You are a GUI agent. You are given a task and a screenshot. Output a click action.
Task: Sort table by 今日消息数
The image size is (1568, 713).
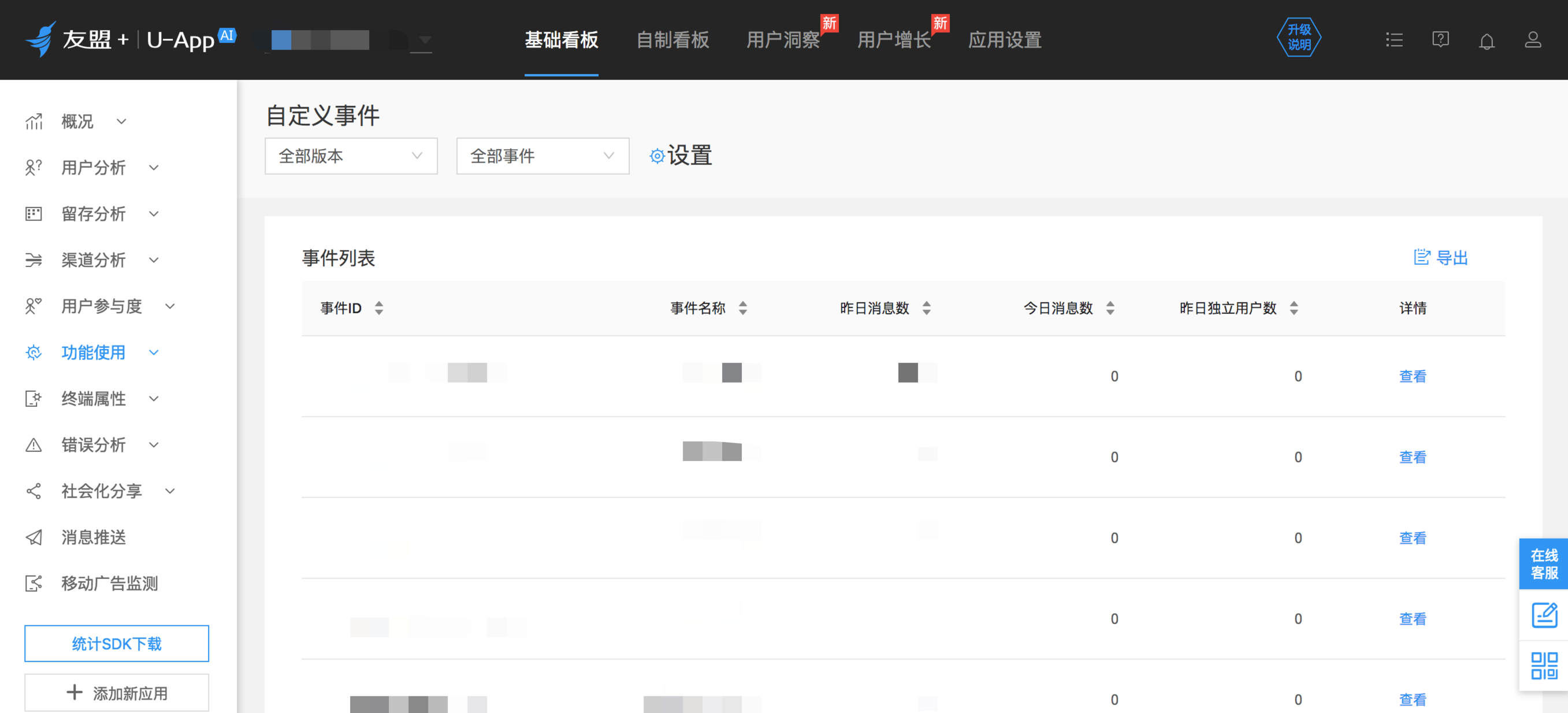click(1110, 308)
